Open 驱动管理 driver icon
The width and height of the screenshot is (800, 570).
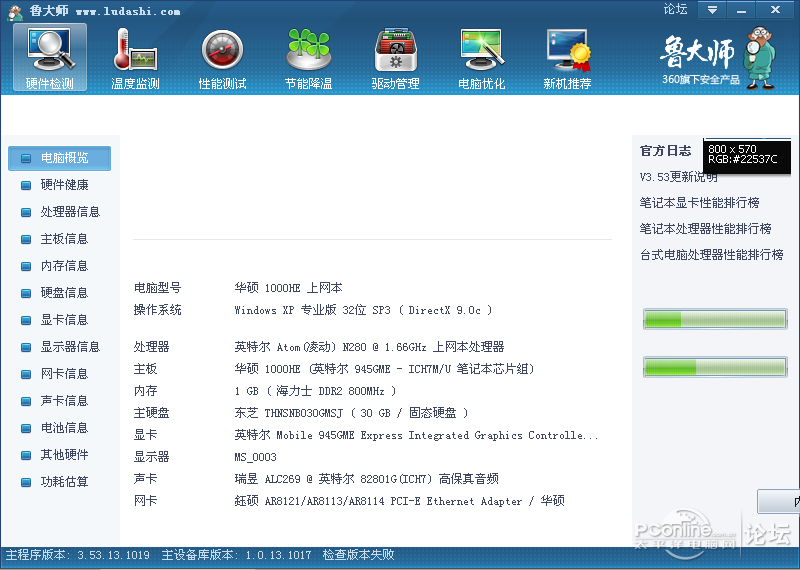(x=395, y=58)
